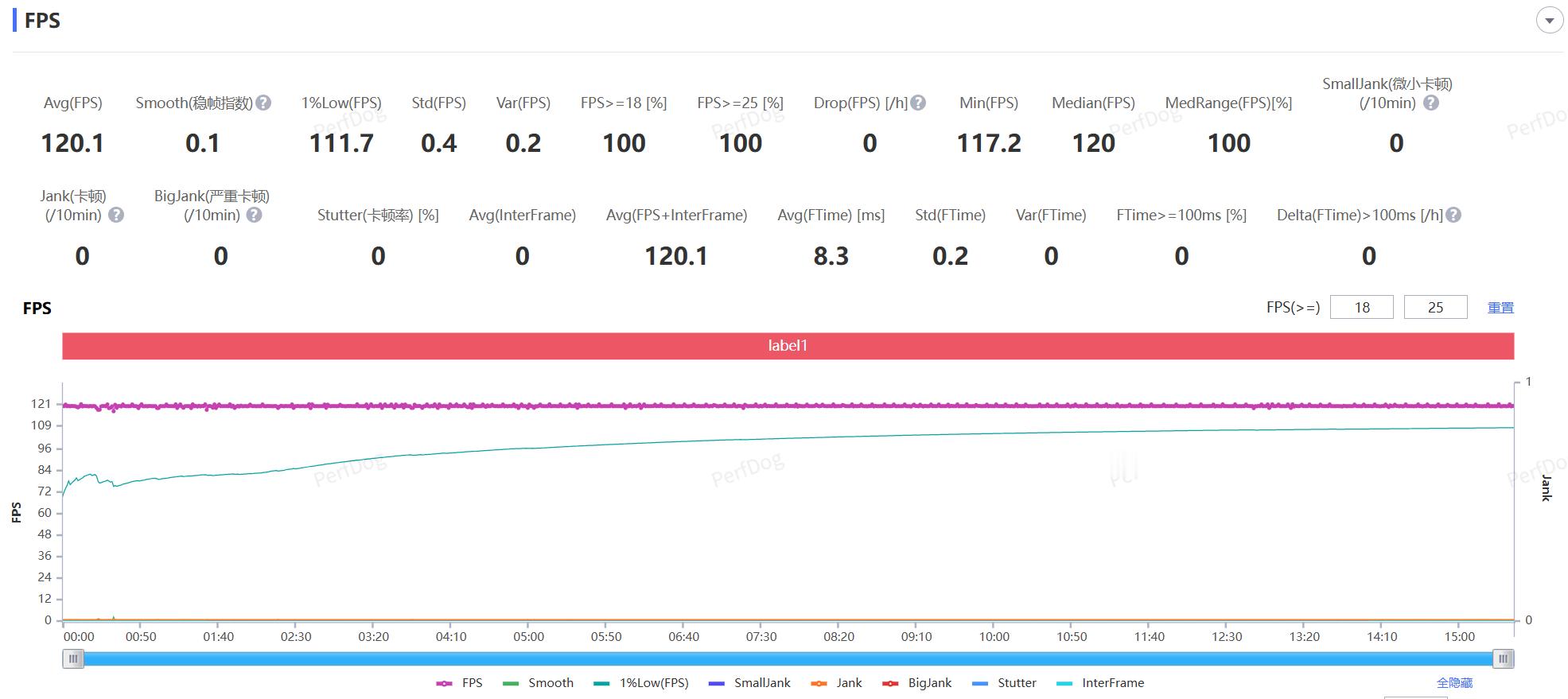1568x699 pixels.
Task: Toggle Smooth series in chart legend
Action: [539, 683]
